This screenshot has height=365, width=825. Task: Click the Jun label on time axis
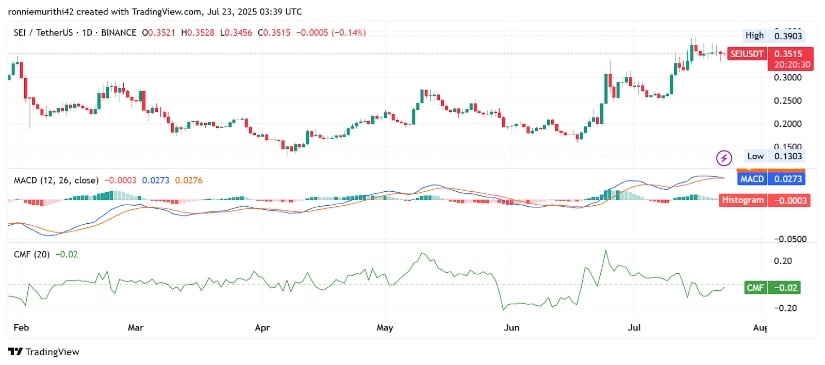tap(512, 328)
